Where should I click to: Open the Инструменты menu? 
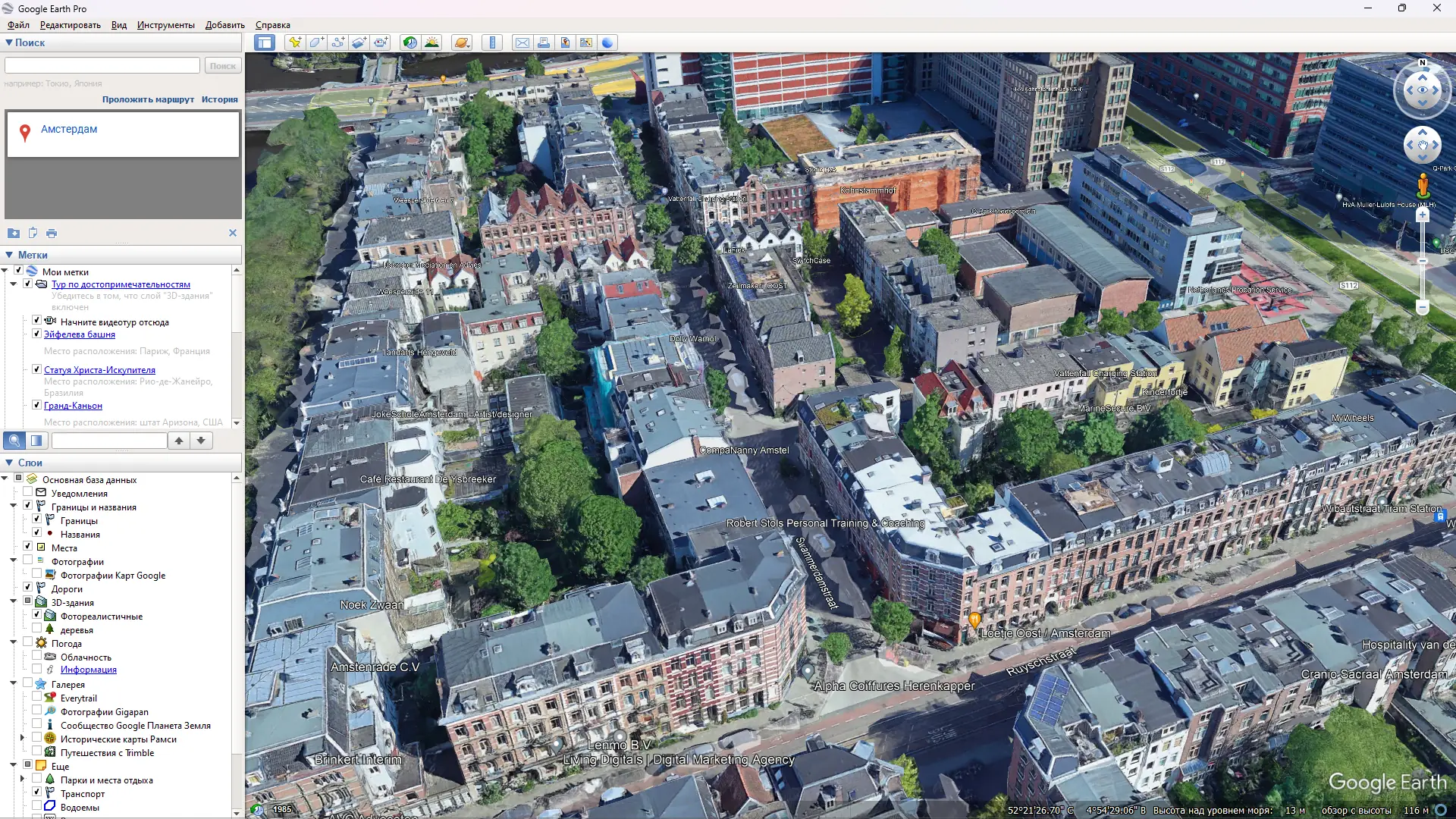pyautogui.click(x=165, y=25)
